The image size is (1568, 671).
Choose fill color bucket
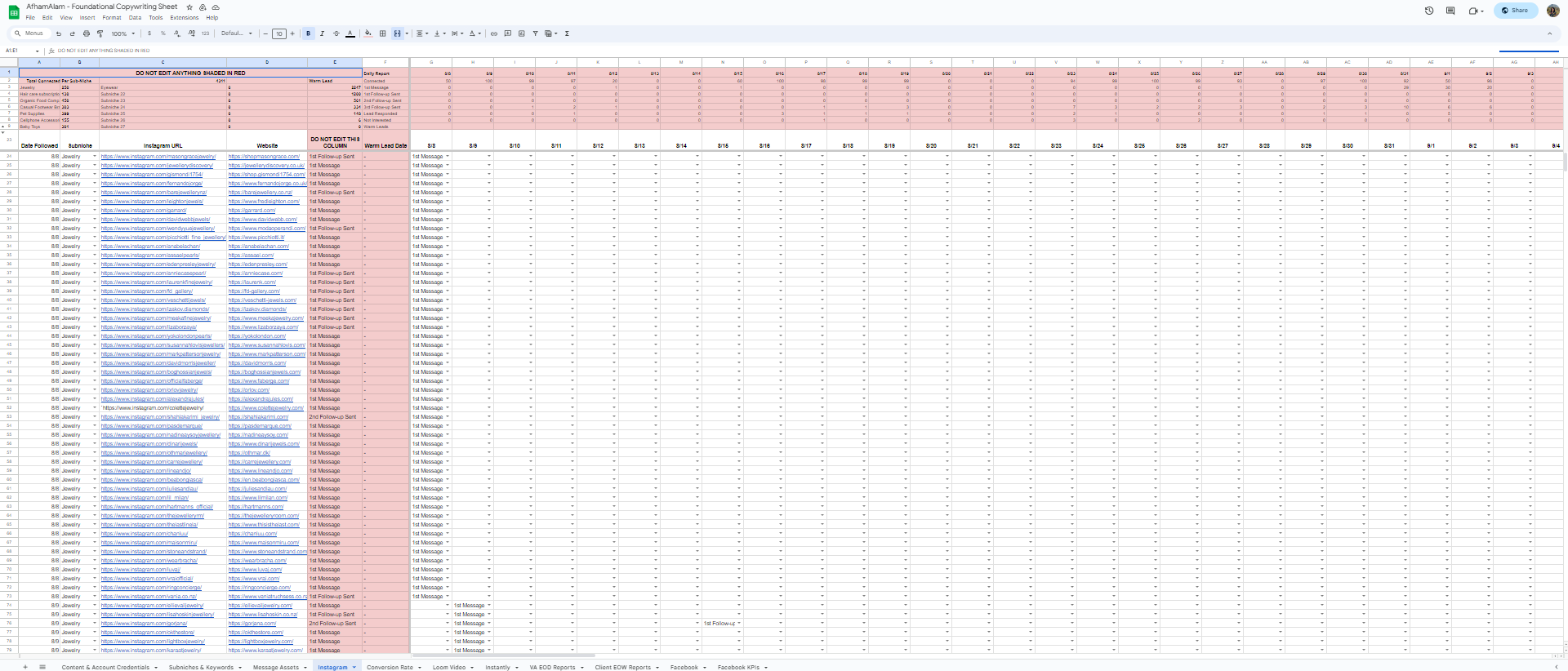point(367,33)
